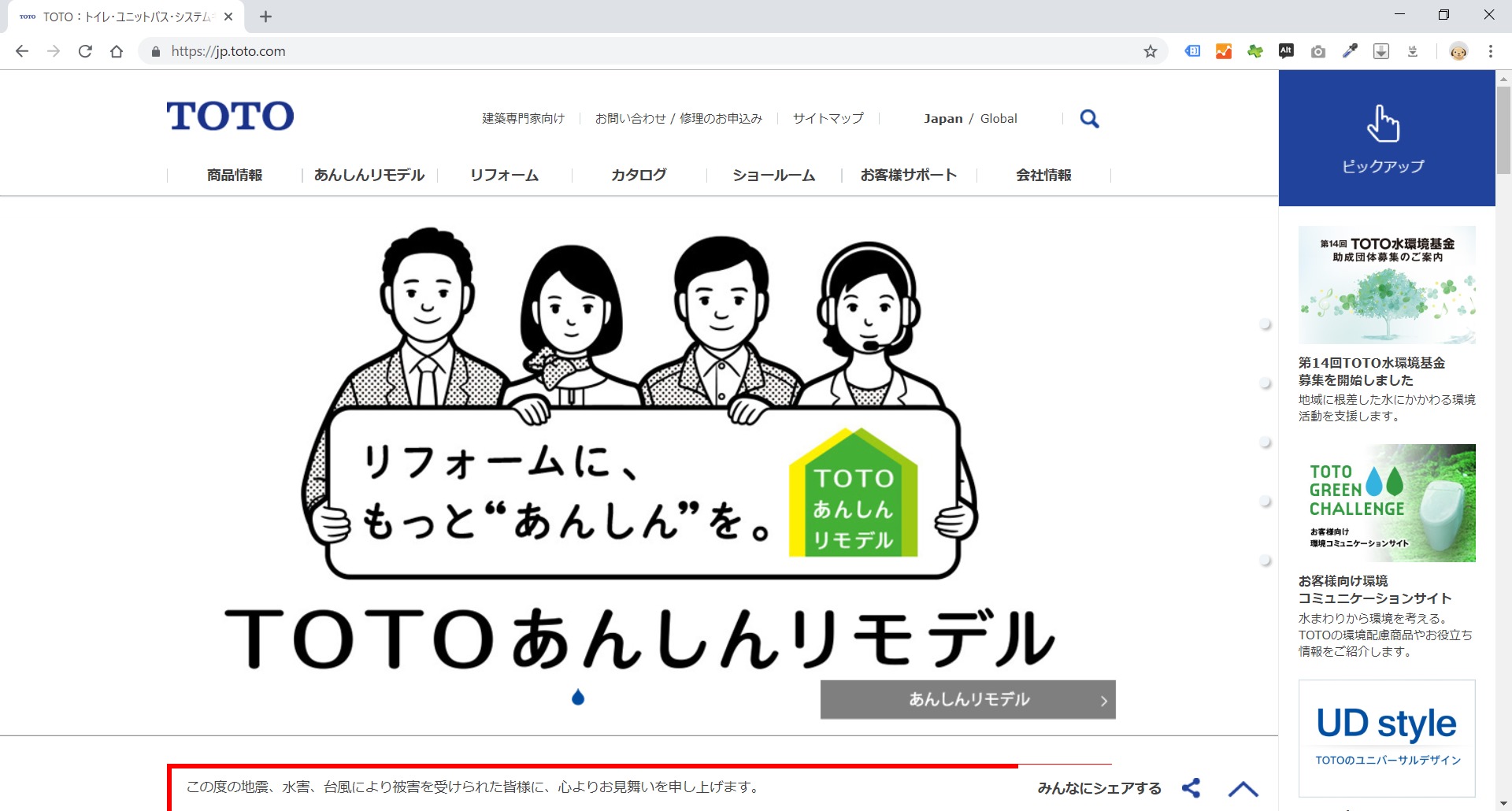1512x811 pixels.
Task: Click the blue drop carousel indicator
Action: (578, 697)
